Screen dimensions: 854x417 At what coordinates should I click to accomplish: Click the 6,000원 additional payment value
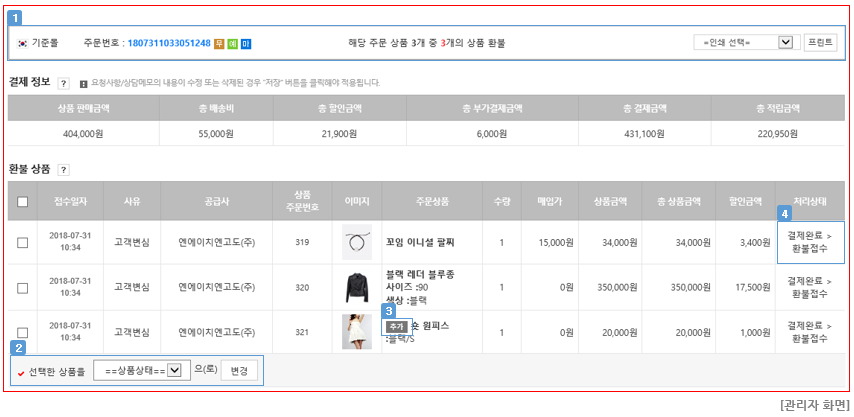[x=492, y=133]
